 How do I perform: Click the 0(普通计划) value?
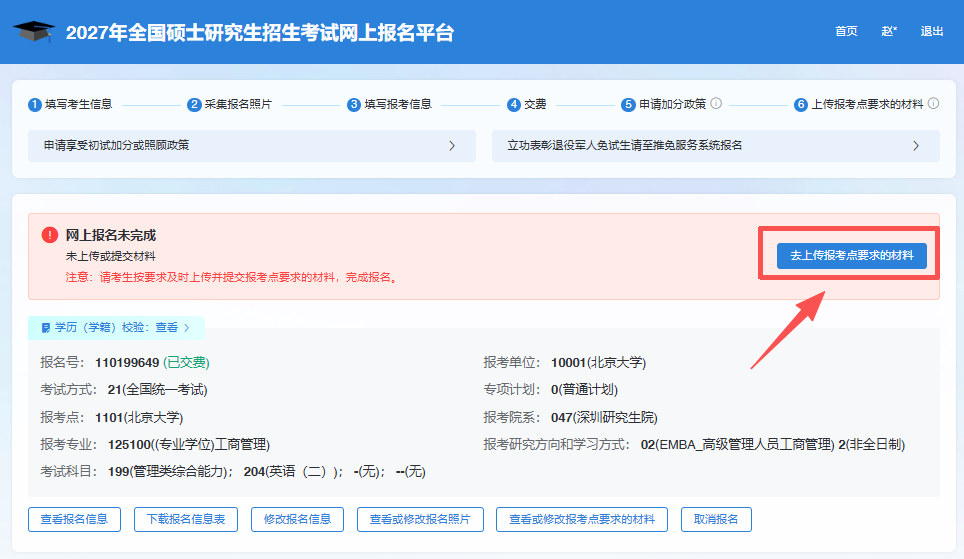584,390
